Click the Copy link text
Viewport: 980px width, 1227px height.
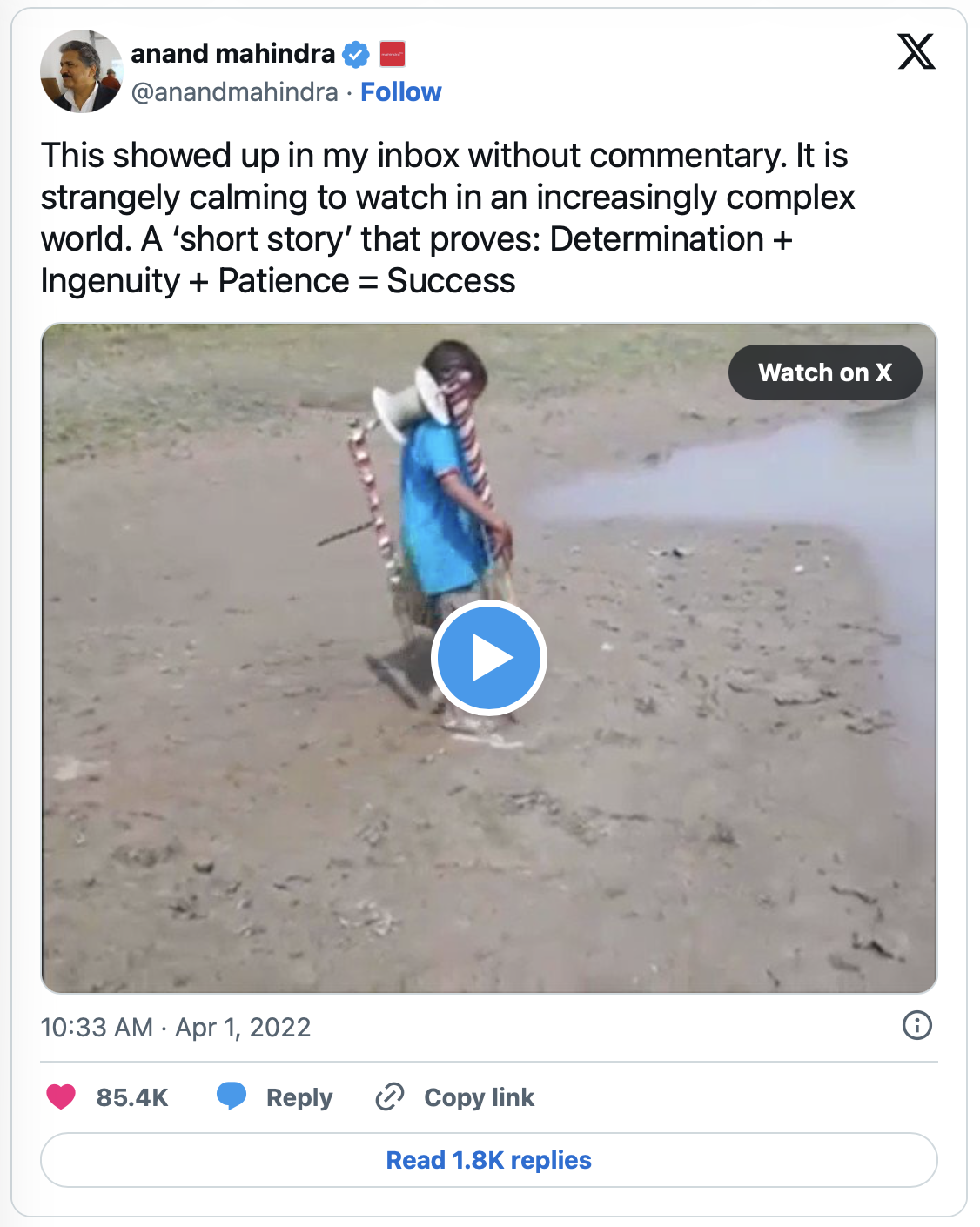coord(479,1097)
